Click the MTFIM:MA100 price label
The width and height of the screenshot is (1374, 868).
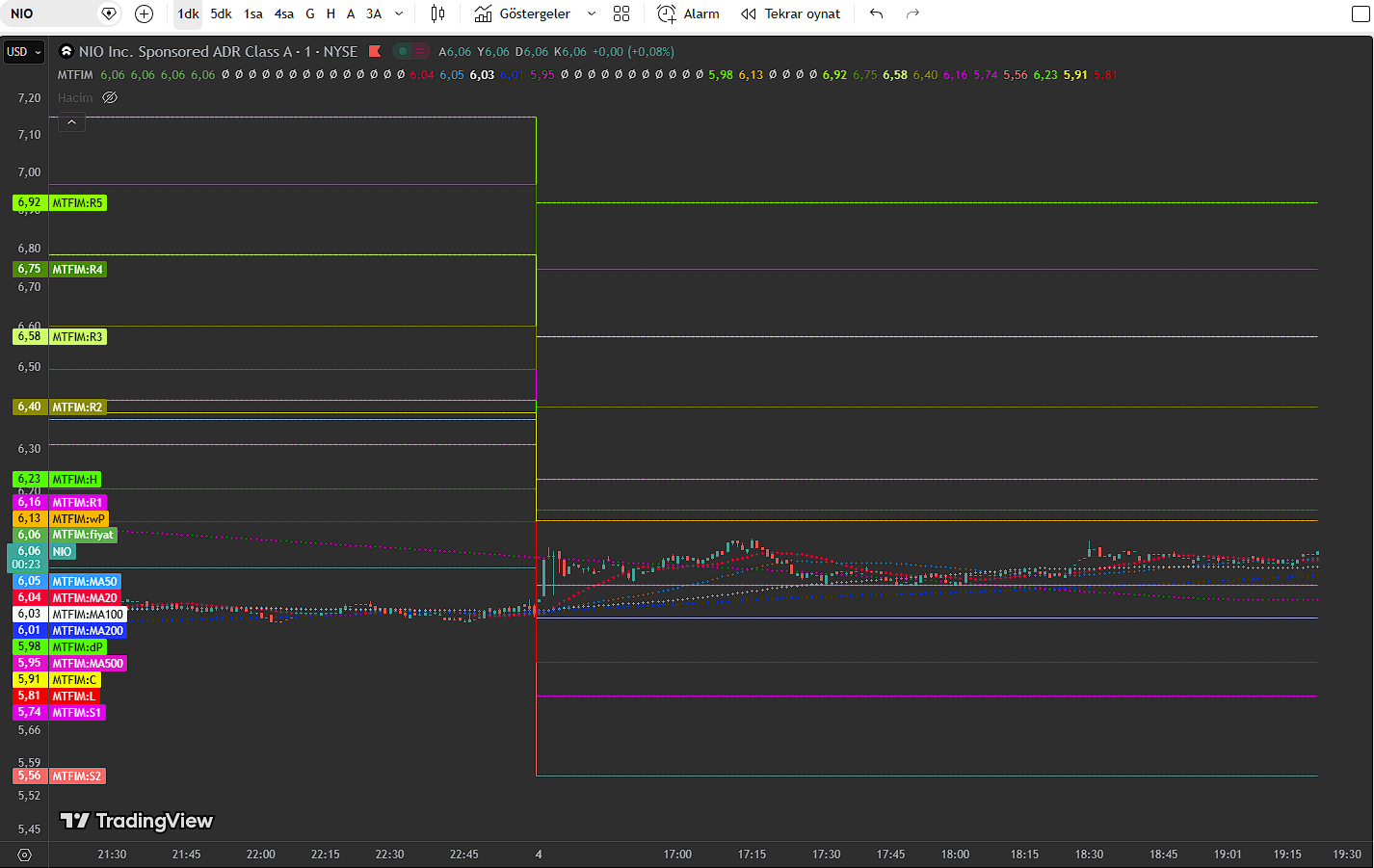tap(88, 615)
